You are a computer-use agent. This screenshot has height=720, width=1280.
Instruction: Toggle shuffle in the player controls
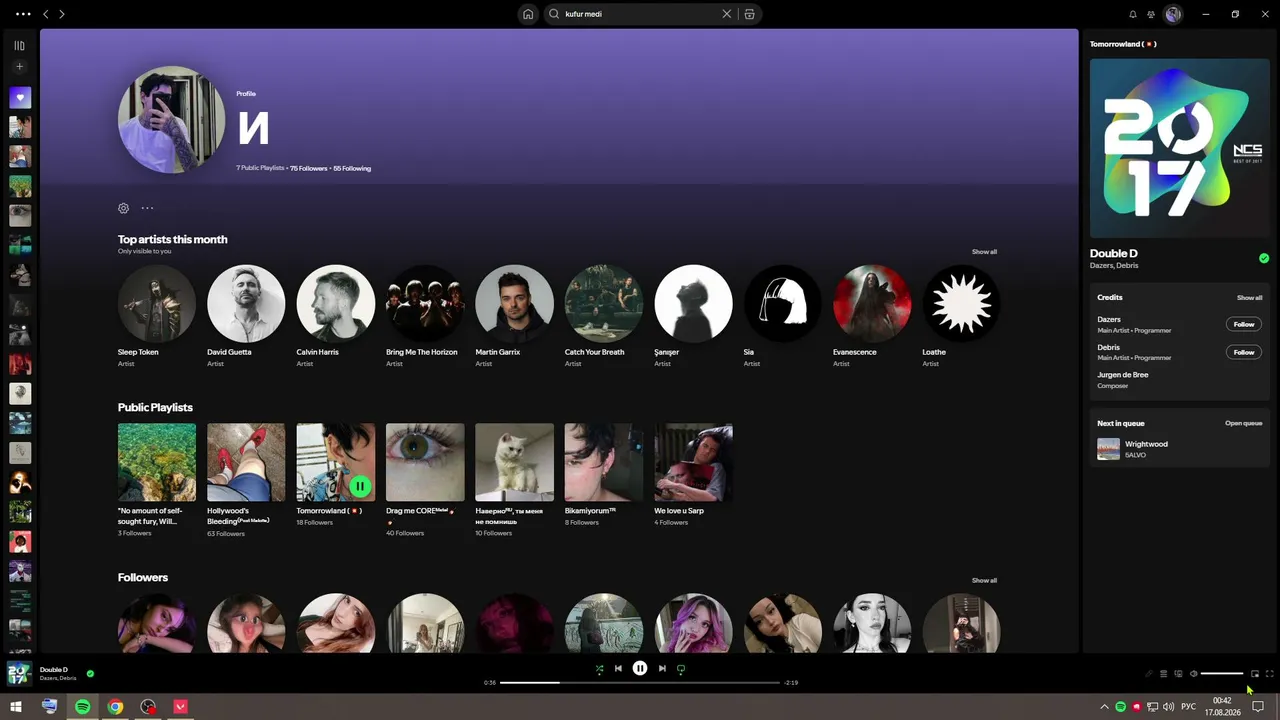[599, 669]
